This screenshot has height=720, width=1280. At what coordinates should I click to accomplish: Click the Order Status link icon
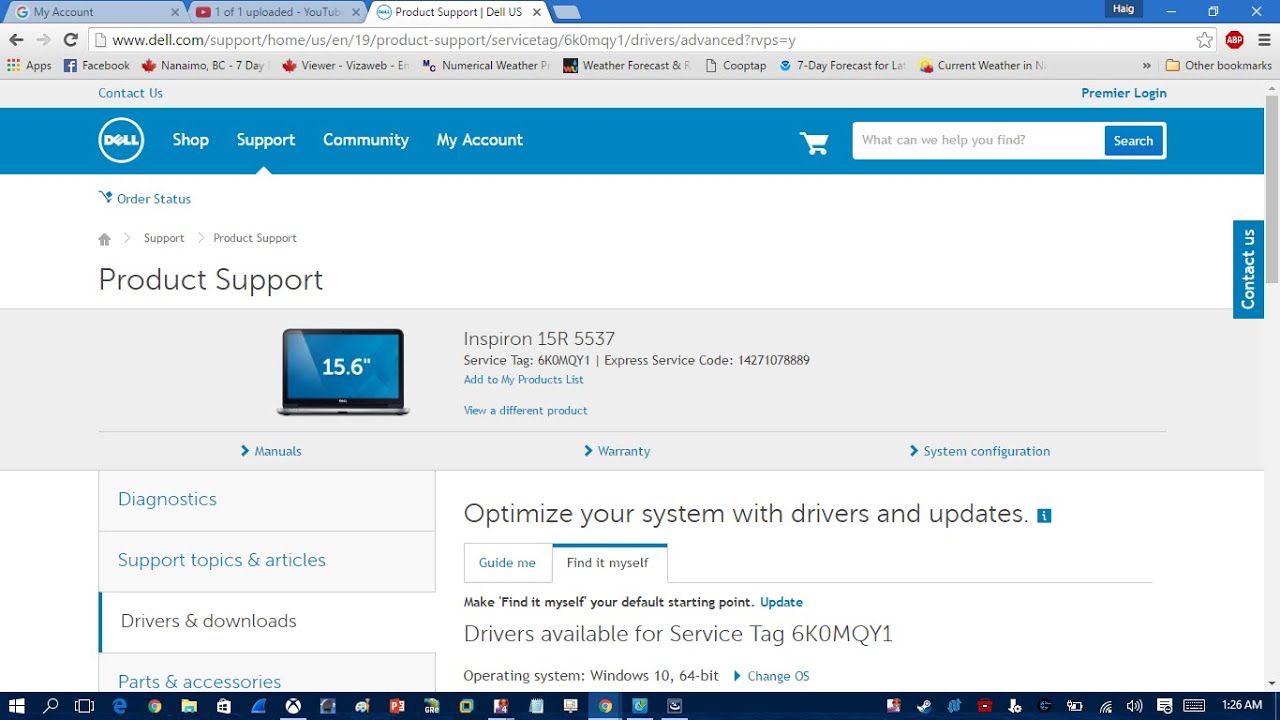coord(105,198)
